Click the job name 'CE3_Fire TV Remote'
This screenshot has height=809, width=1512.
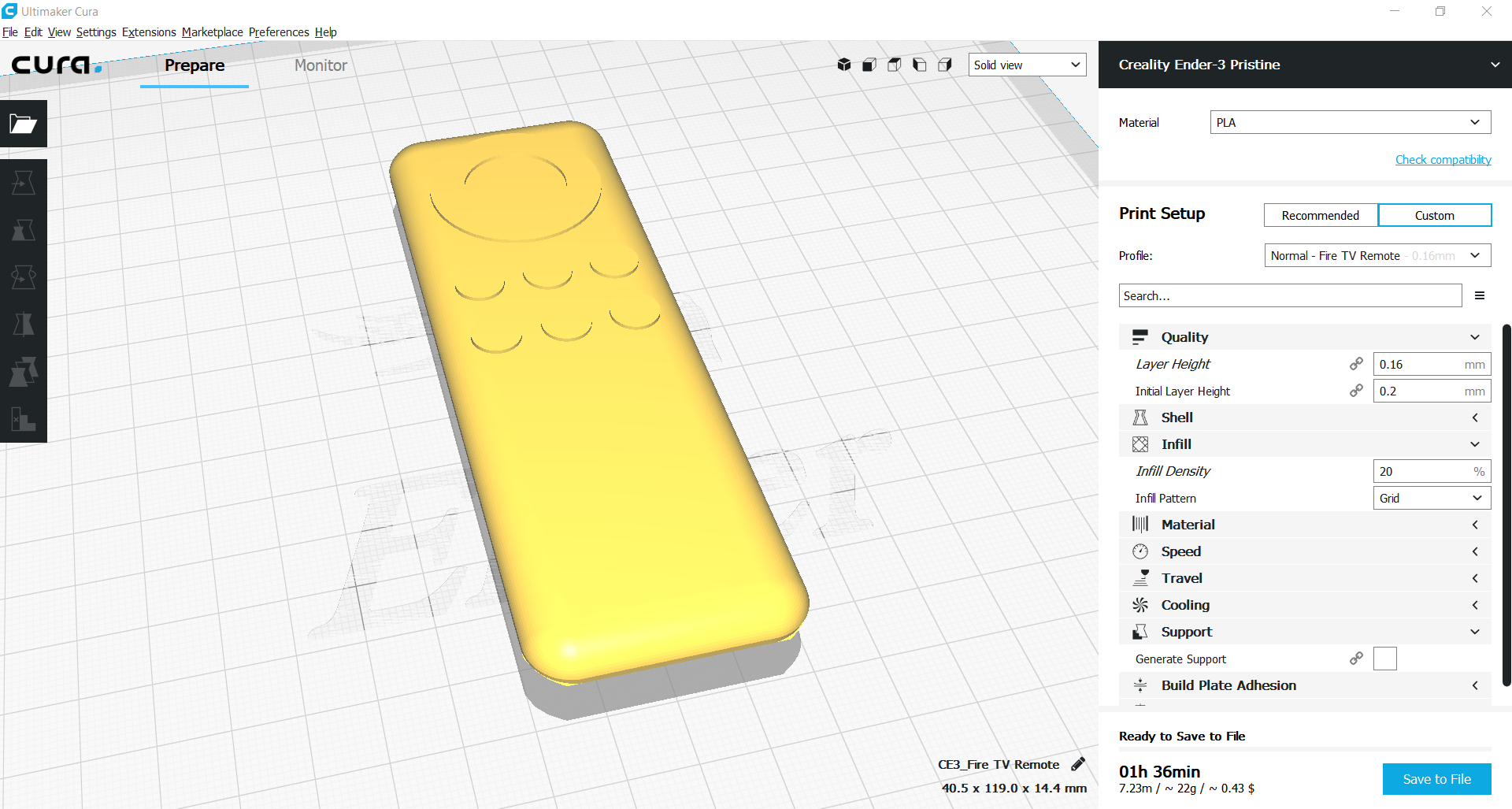coord(999,764)
